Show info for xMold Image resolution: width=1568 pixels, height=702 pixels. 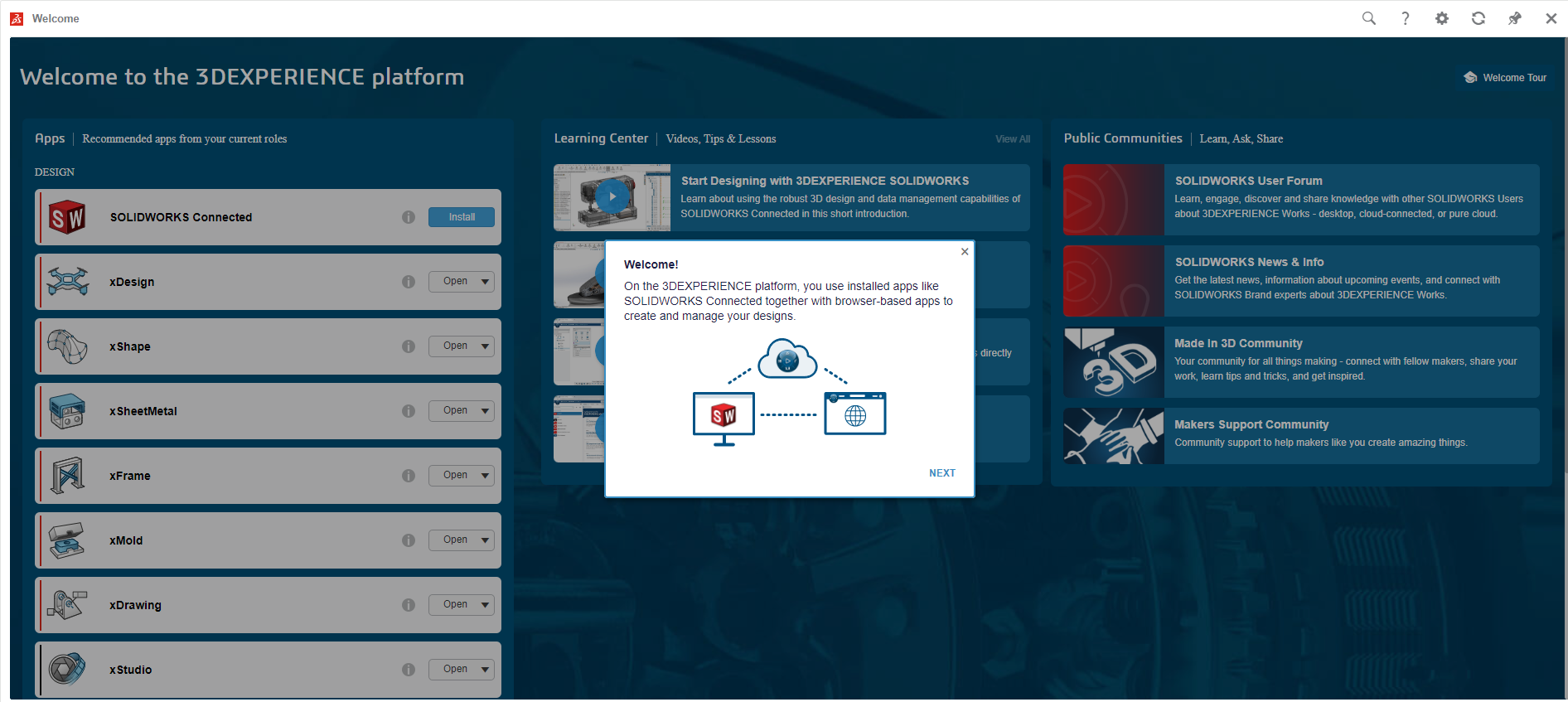409,540
